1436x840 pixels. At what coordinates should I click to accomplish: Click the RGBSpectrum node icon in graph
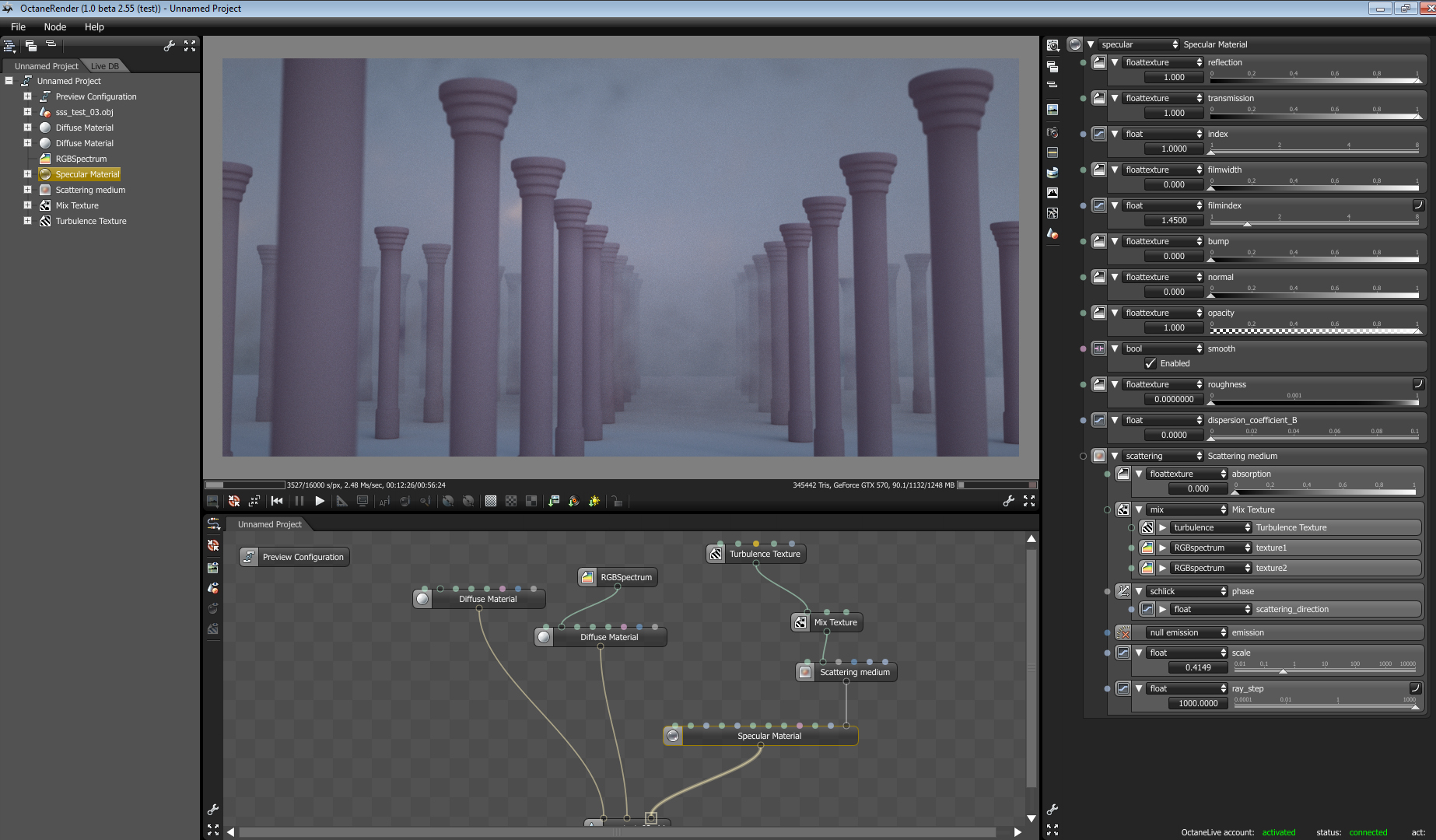(x=587, y=577)
